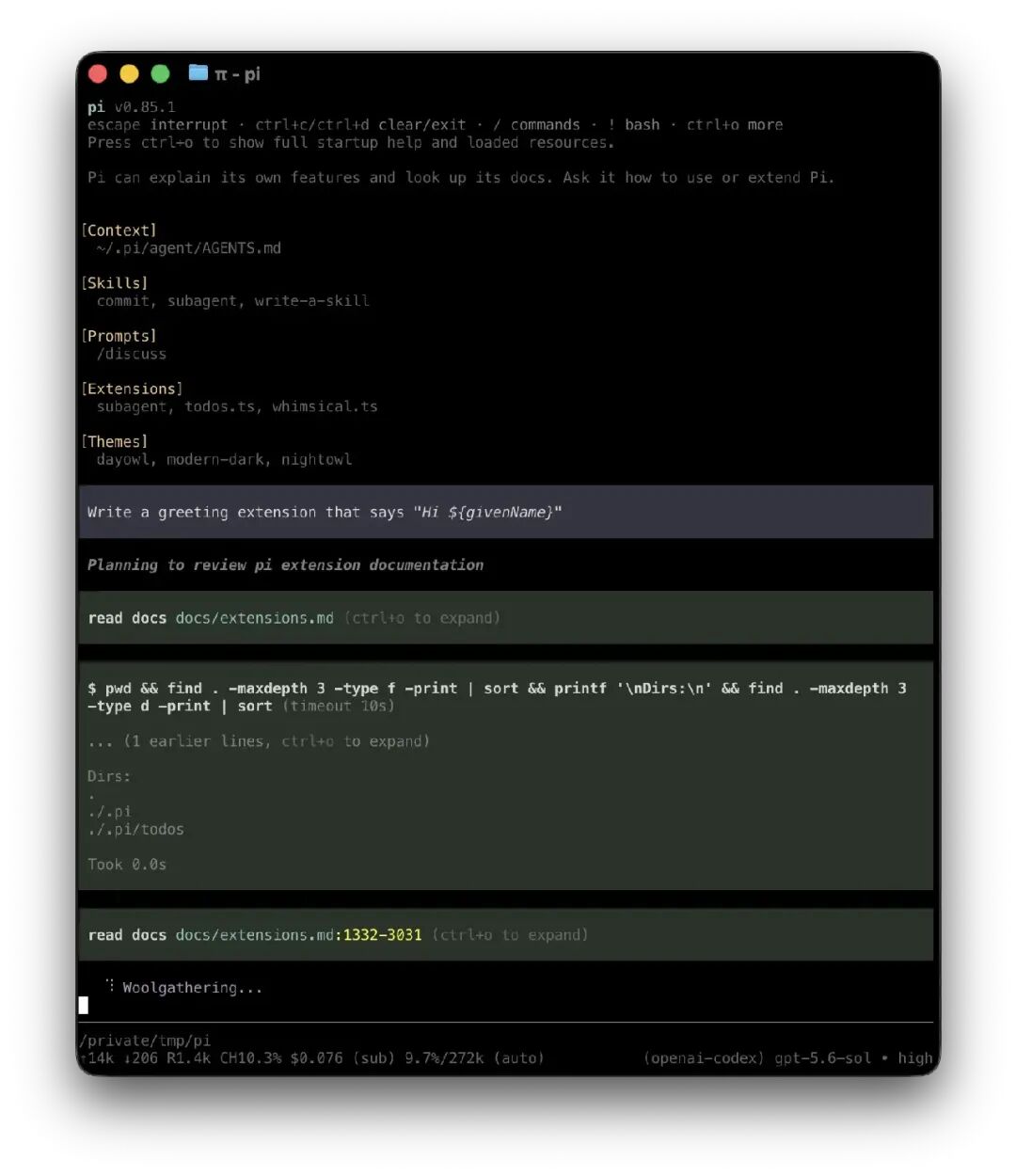Click the 'escape interrupt' shortcut hint line
This screenshot has height=1176, width=1016.
(x=435, y=124)
